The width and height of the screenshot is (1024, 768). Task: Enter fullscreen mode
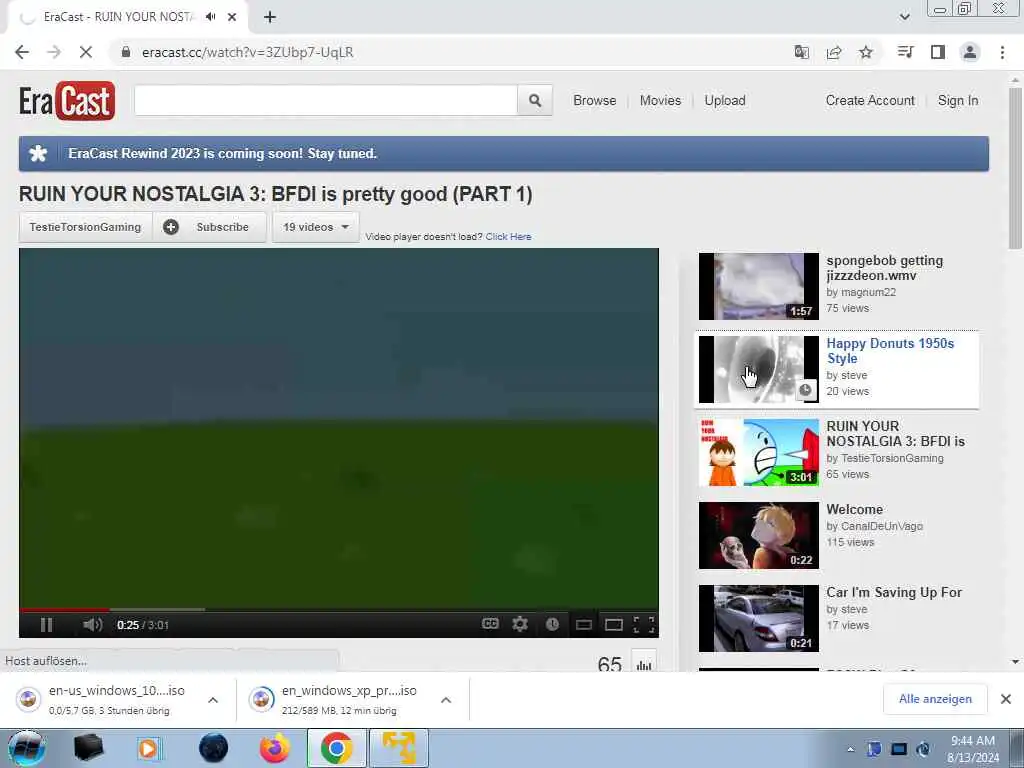click(x=644, y=625)
